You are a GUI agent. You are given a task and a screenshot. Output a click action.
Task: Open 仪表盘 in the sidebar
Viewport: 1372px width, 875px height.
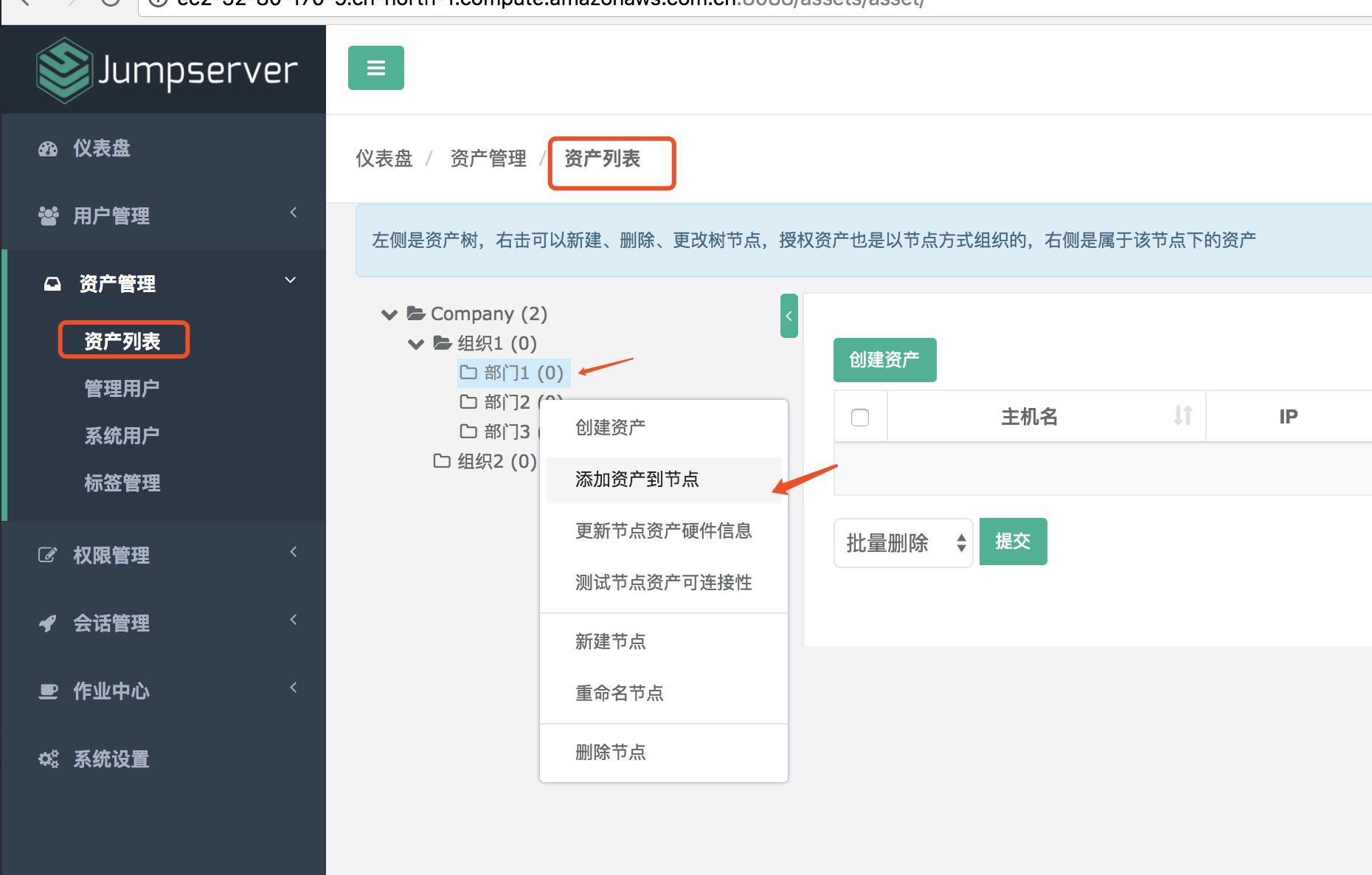point(102,148)
